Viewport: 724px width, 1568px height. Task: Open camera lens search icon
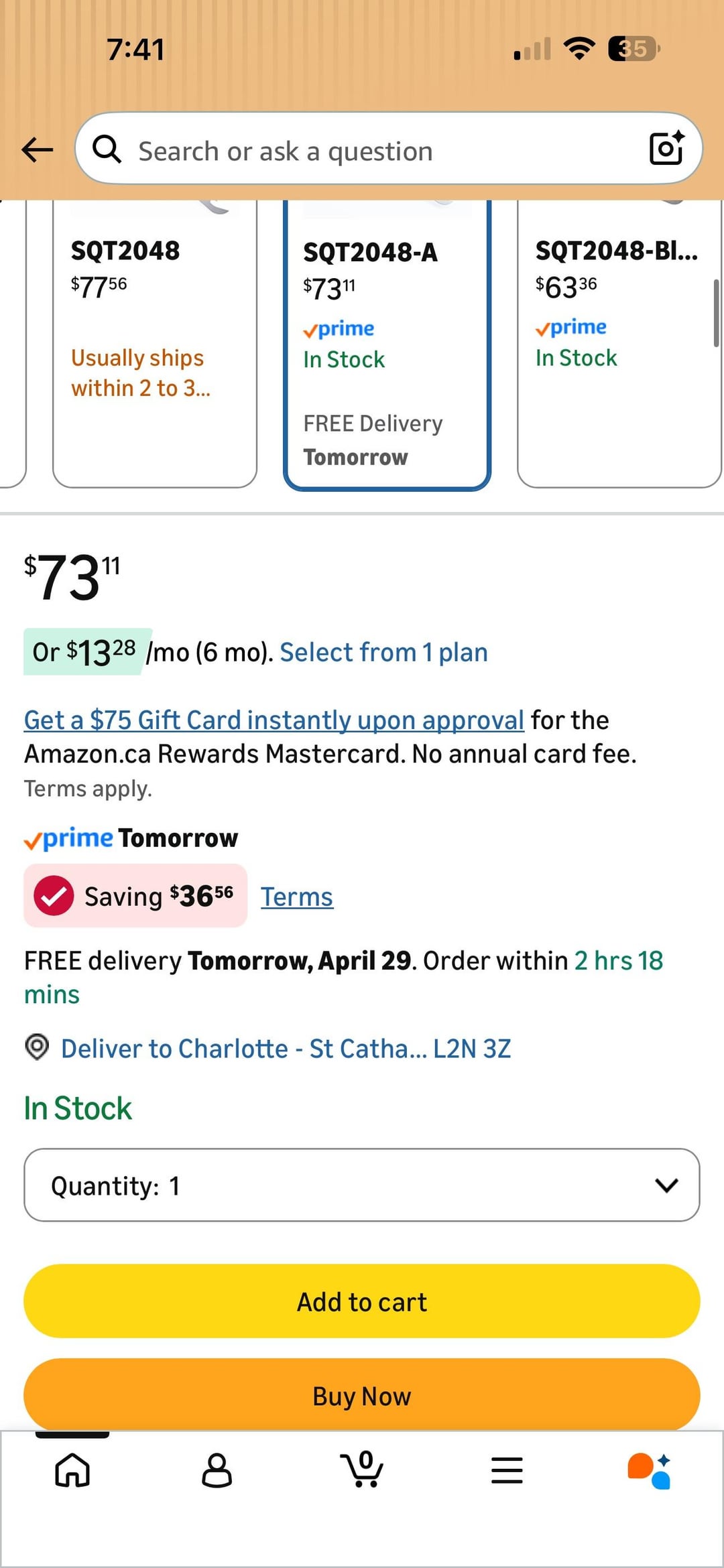666,148
